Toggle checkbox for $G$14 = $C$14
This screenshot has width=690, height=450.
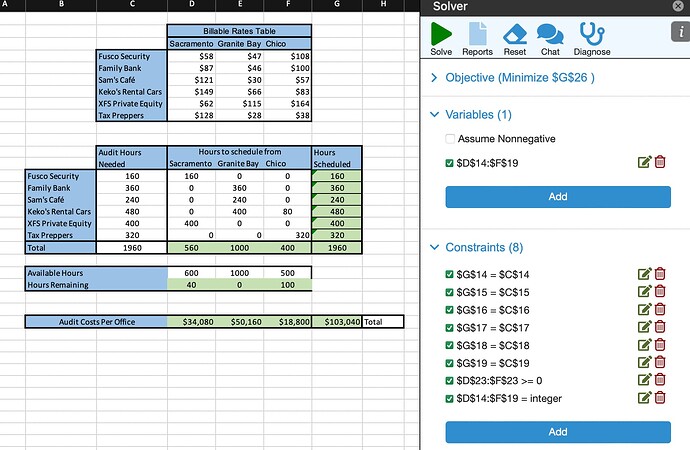[x=449, y=274]
